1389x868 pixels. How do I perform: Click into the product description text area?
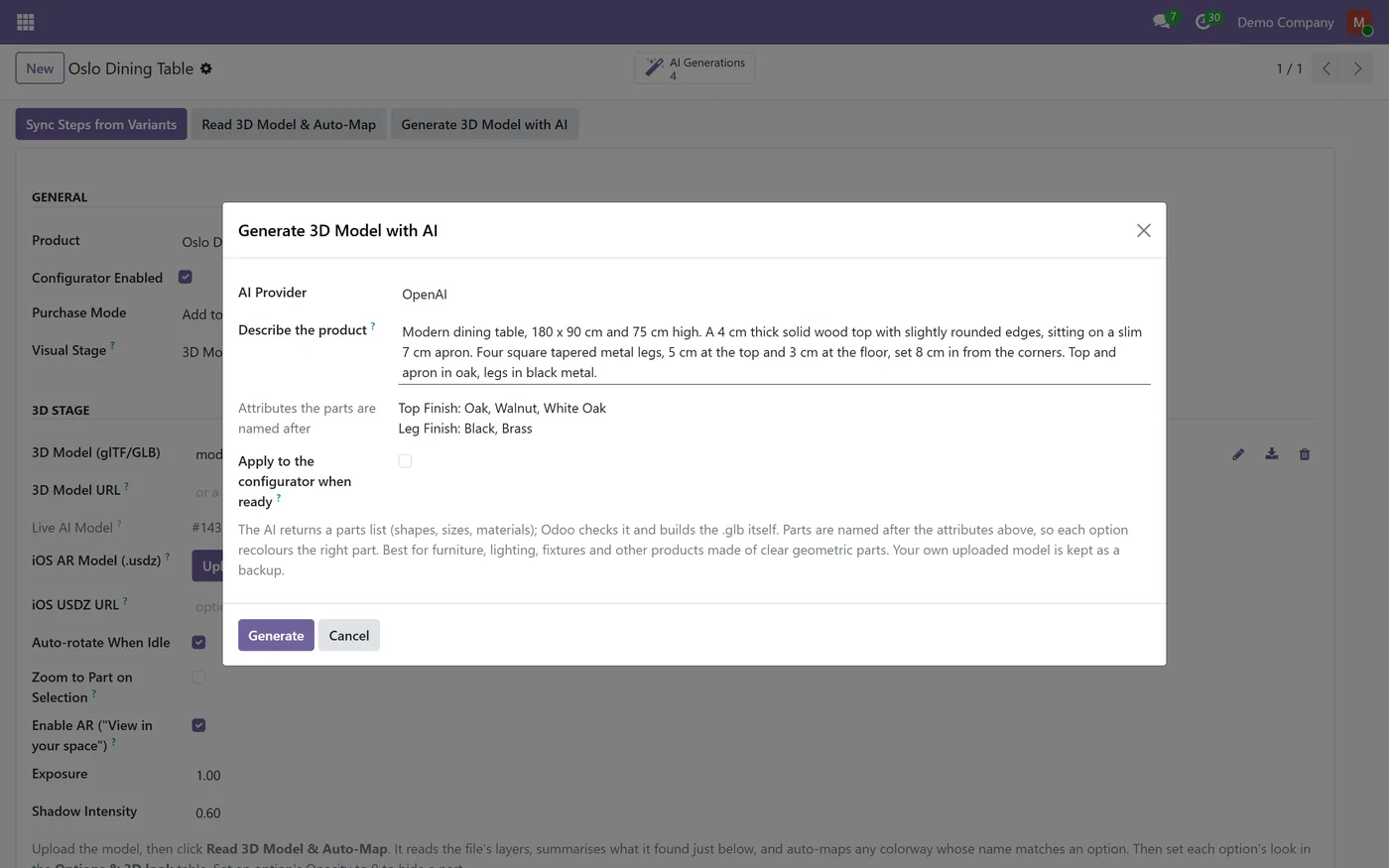coord(774,352)
